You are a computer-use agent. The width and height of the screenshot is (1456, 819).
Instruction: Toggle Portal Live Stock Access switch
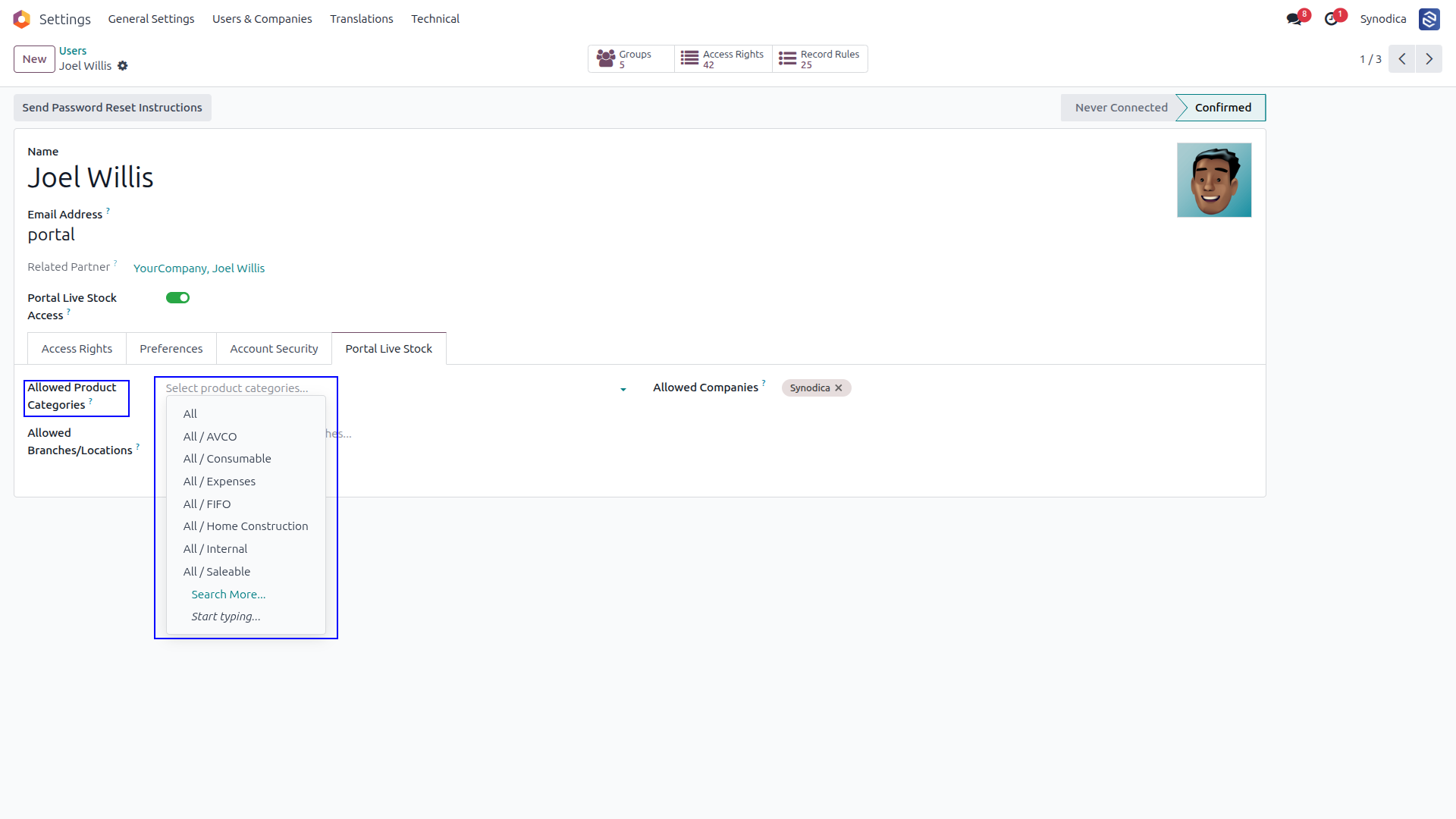coord(178,298)
